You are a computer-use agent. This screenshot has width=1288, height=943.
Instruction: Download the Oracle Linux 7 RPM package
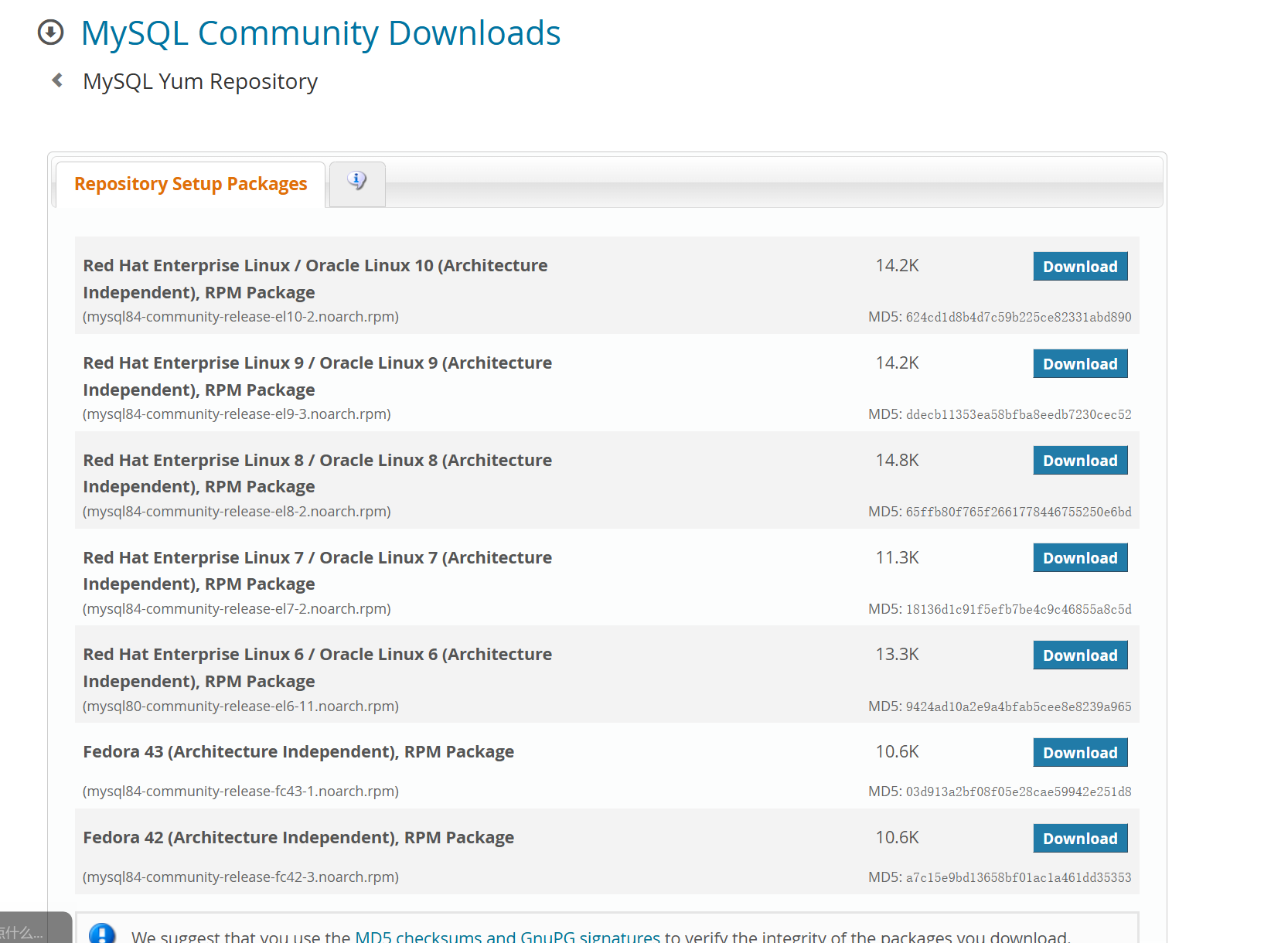pos(1080,557)
